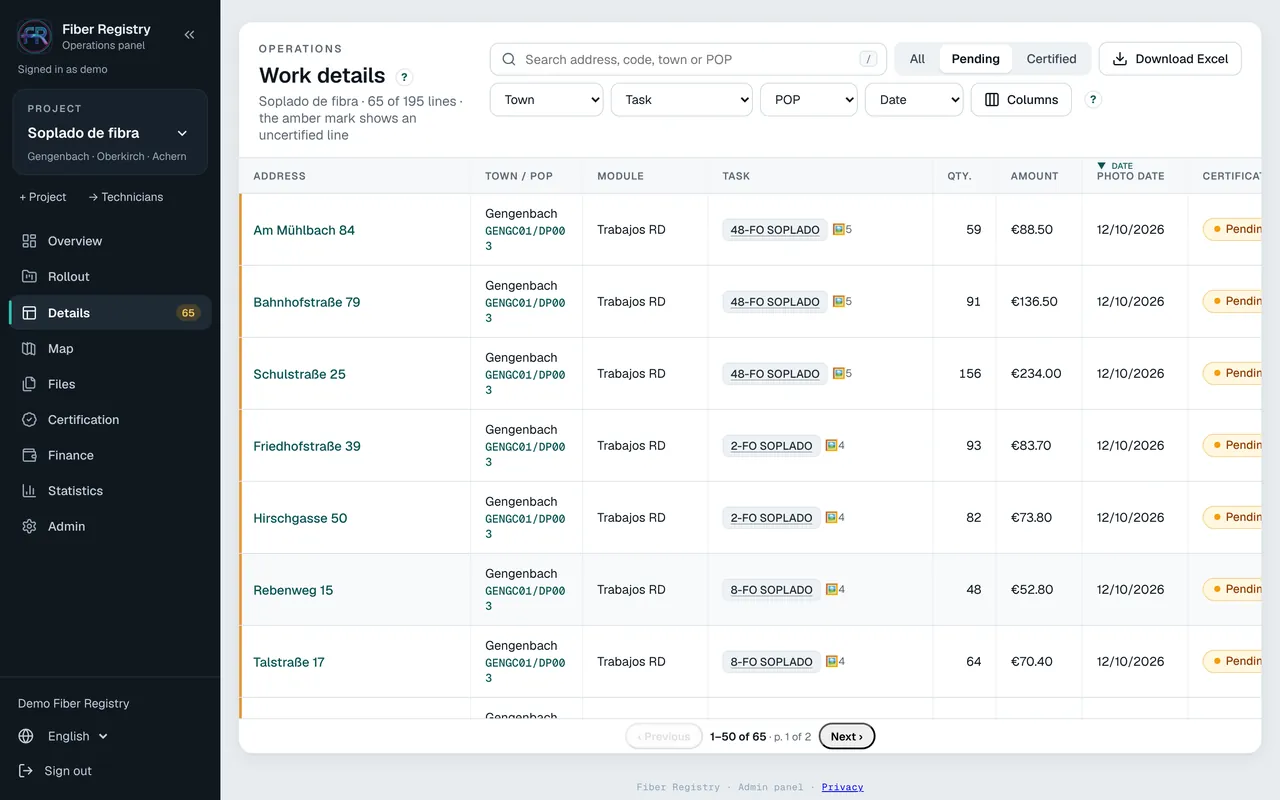Viewport: 1280px width, 800px height.
Task: Open the photo count icon for Friedhofstraße 39
Action: pyautogui.click(x=835, y=446)
